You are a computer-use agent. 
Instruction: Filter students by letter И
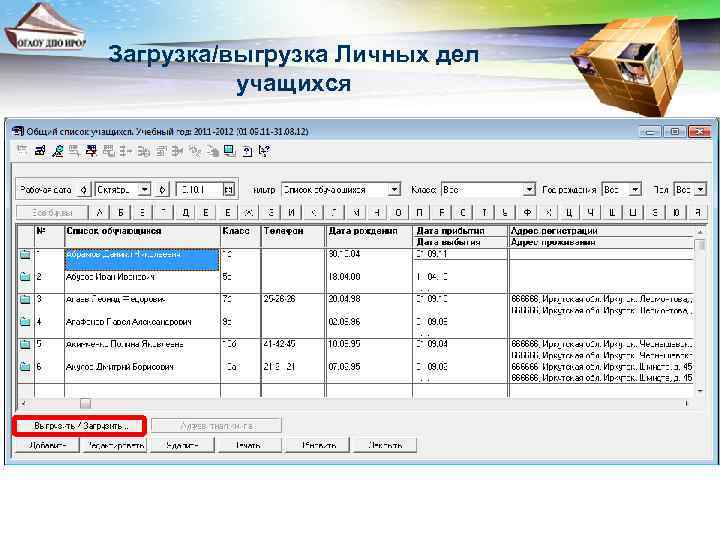pos(292,213)
